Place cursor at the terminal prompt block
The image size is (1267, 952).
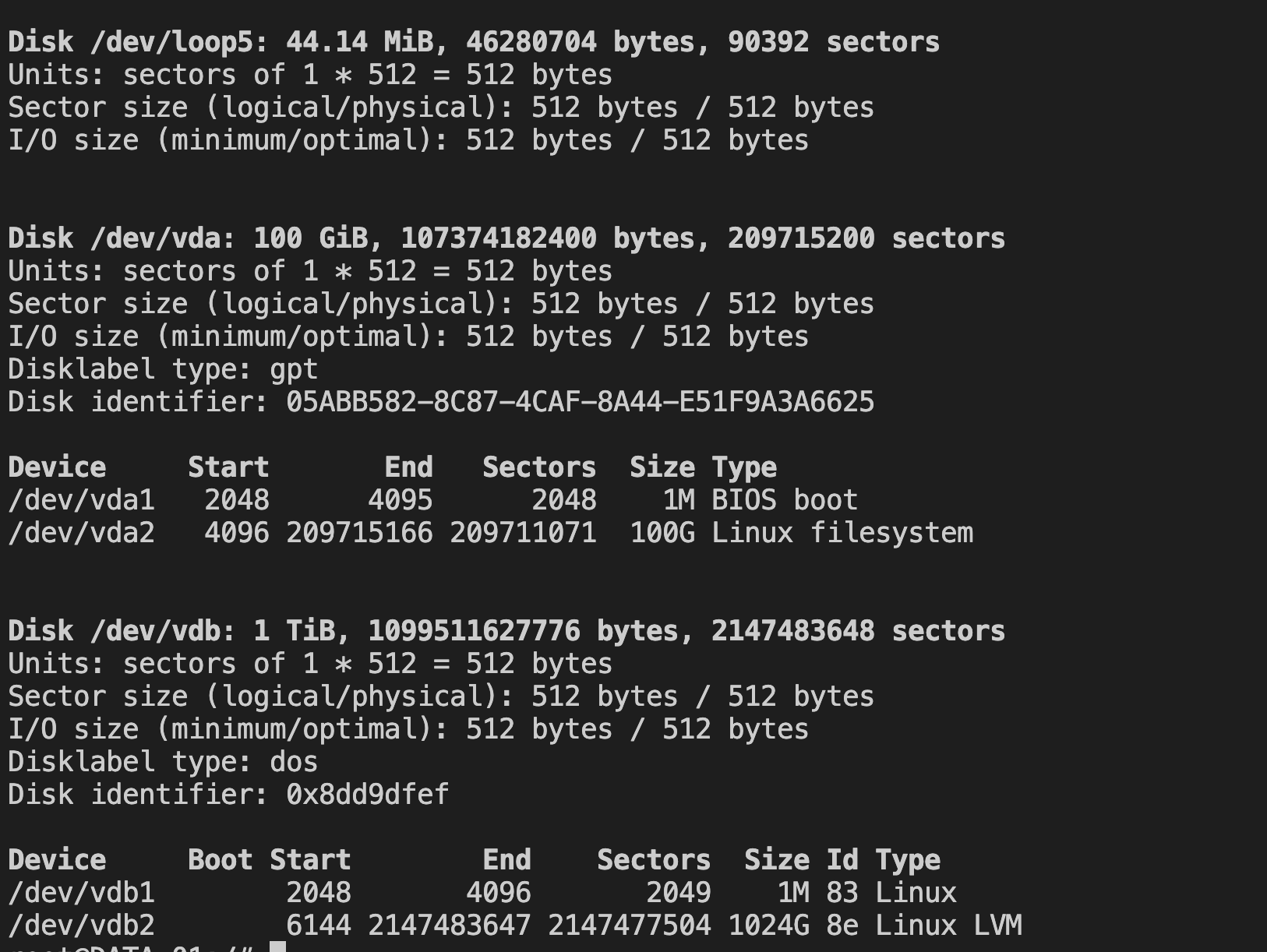(278, 947)
